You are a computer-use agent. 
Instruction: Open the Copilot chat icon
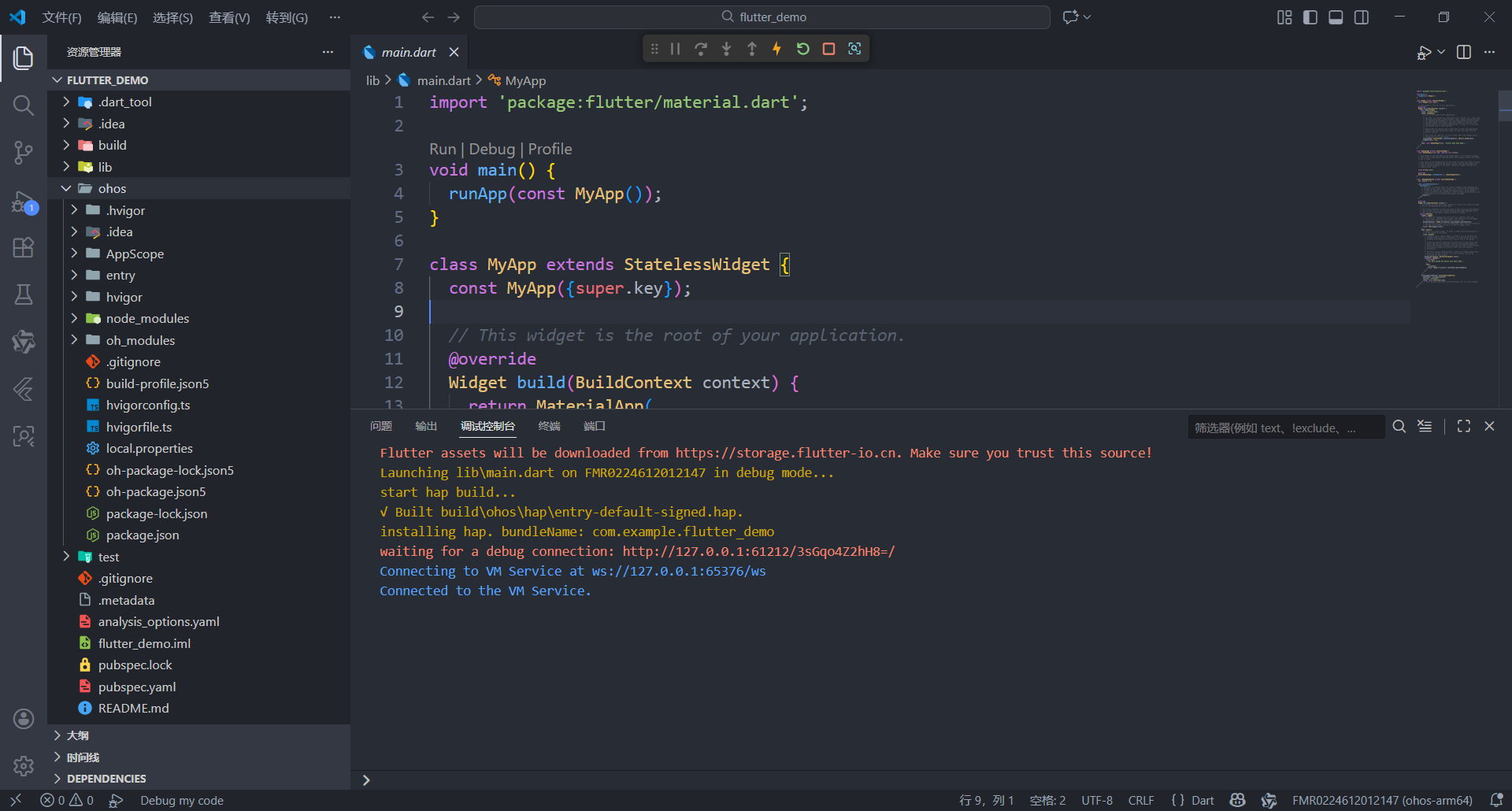1070,17
